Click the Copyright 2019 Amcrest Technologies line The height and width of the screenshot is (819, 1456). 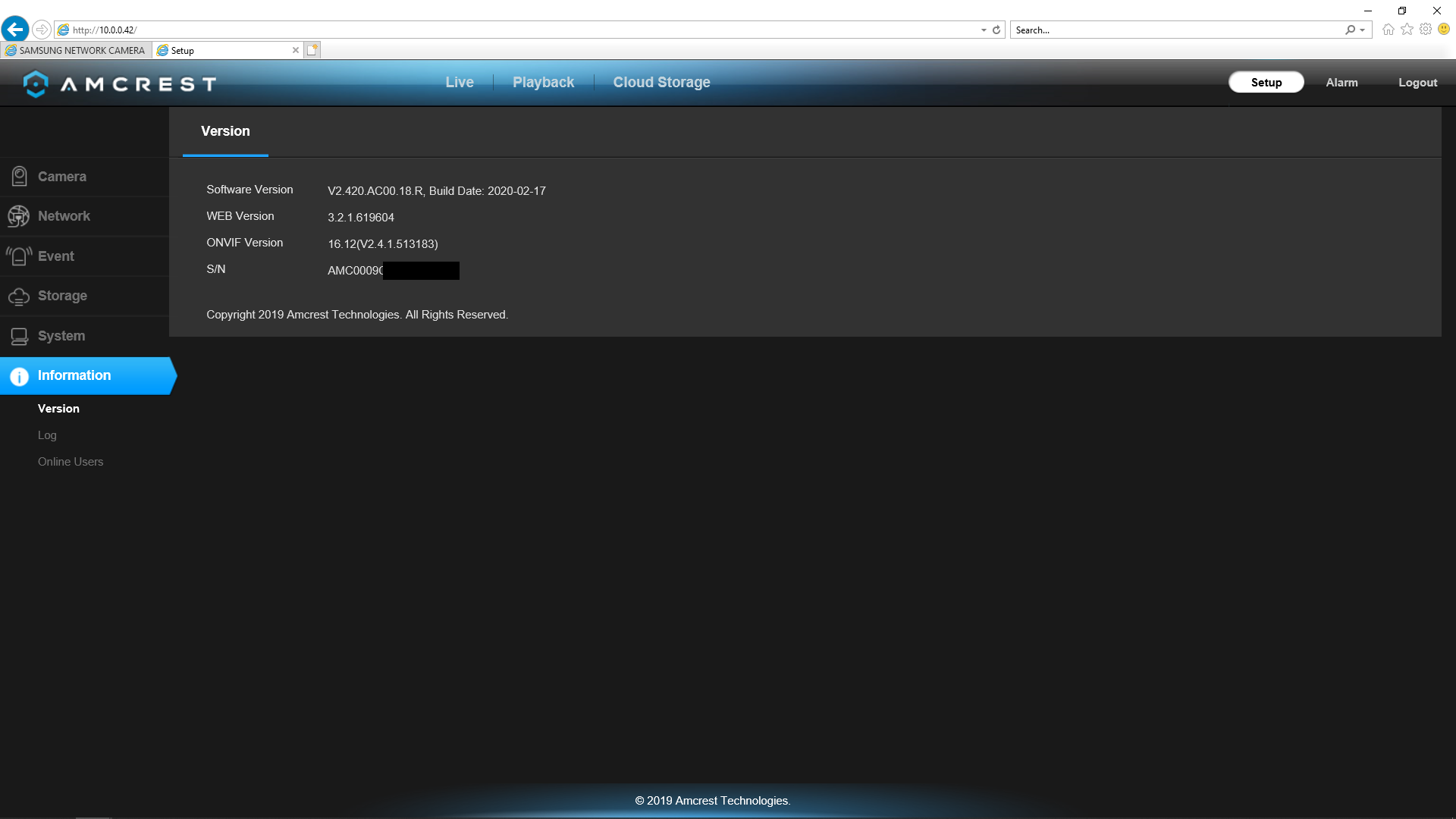[x=357, y=315]
